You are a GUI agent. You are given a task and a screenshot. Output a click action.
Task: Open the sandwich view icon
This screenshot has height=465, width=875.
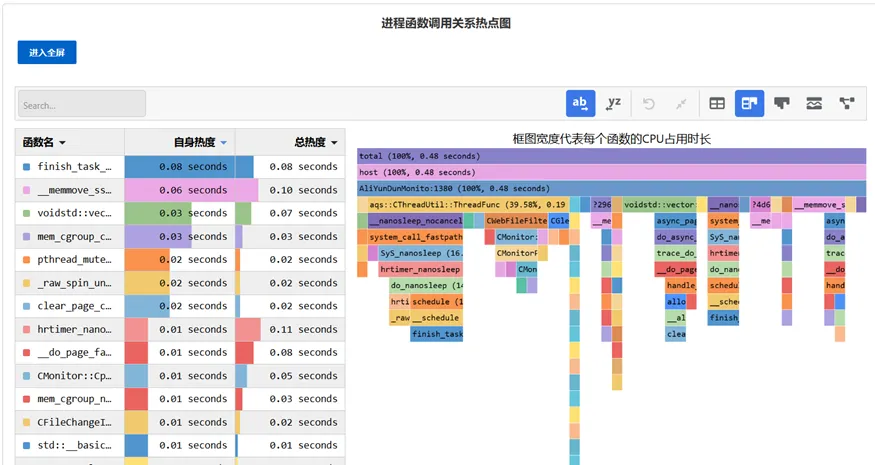[814, 103]
